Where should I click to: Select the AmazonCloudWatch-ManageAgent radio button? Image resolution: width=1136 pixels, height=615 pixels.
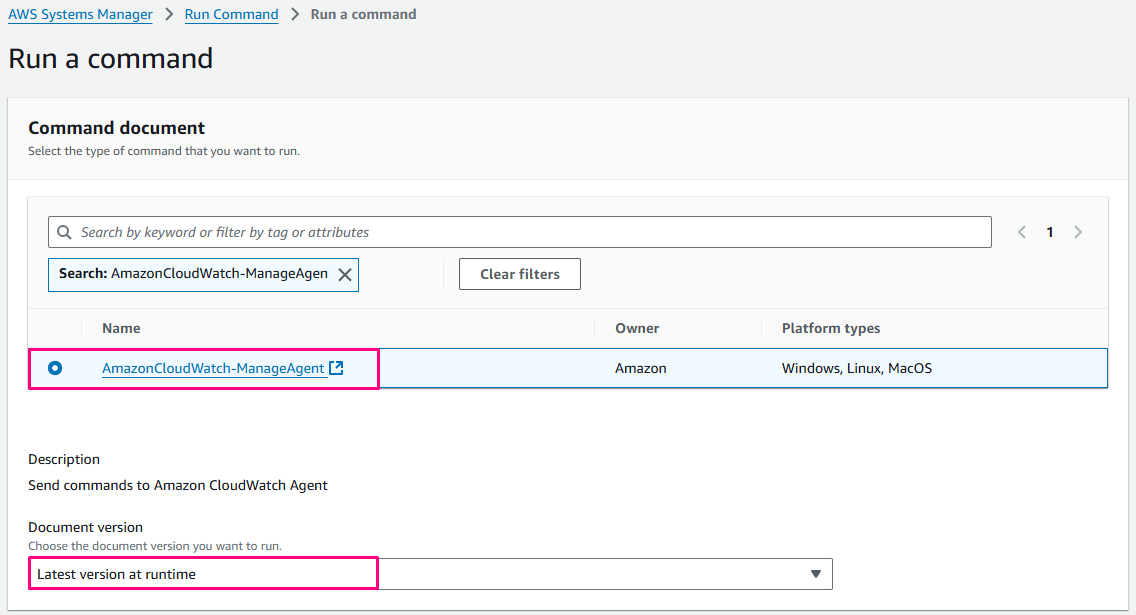(55, 368)
